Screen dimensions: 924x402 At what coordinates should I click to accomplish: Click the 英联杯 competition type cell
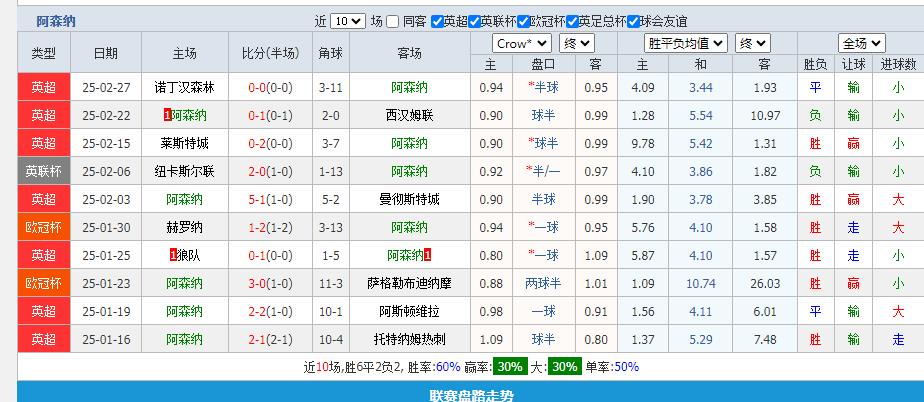44,172
